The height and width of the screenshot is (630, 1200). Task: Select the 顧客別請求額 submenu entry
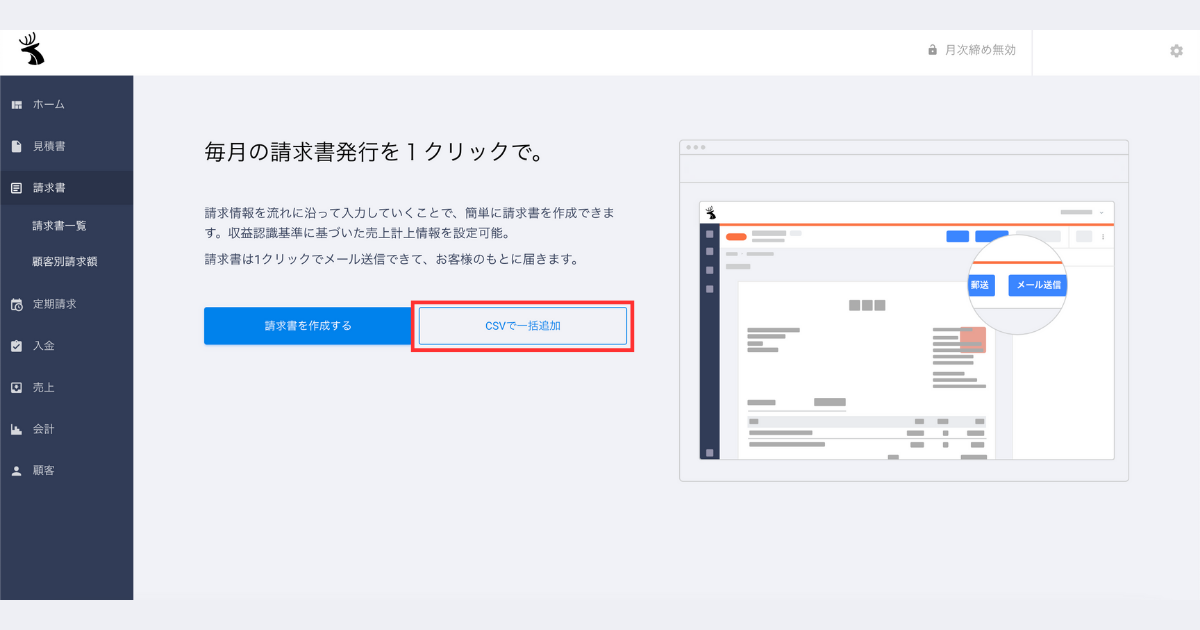coord(67,262)
